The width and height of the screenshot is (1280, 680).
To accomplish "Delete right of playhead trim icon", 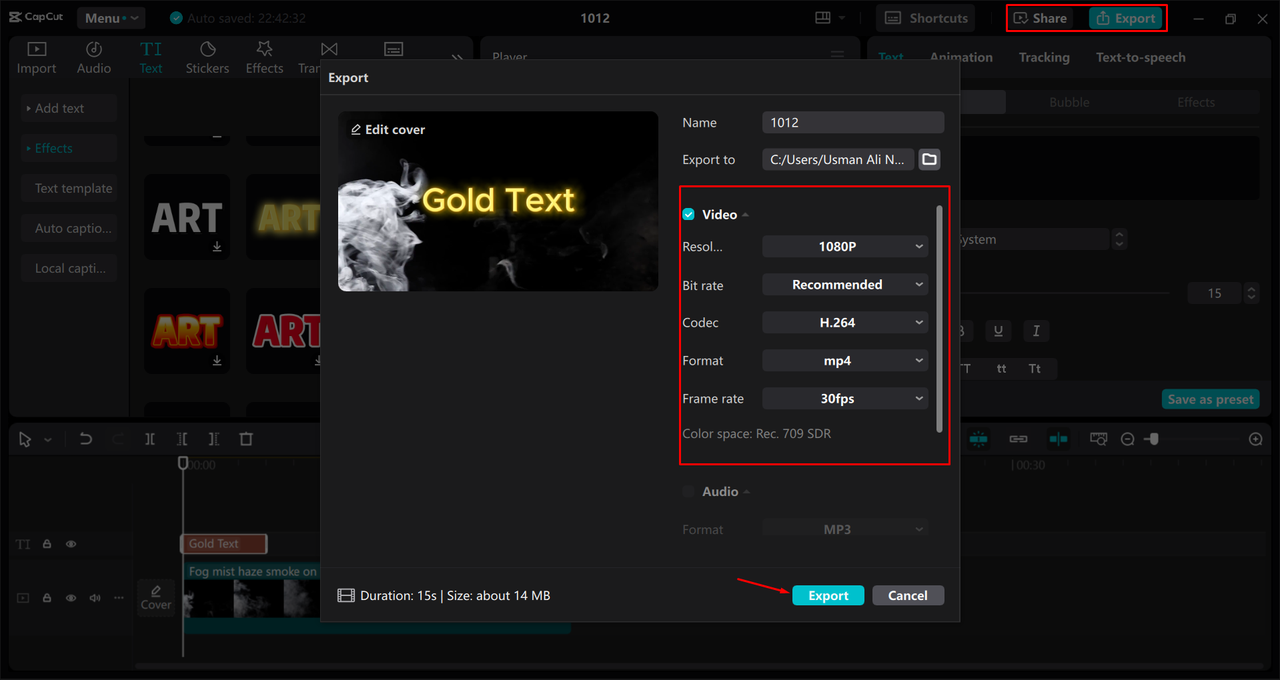I will click(214, 439).
